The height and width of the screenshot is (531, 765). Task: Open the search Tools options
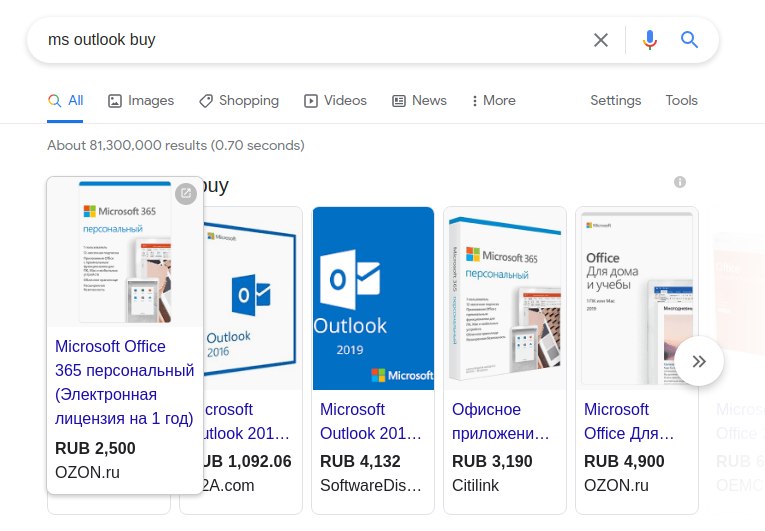coord(682,101)
